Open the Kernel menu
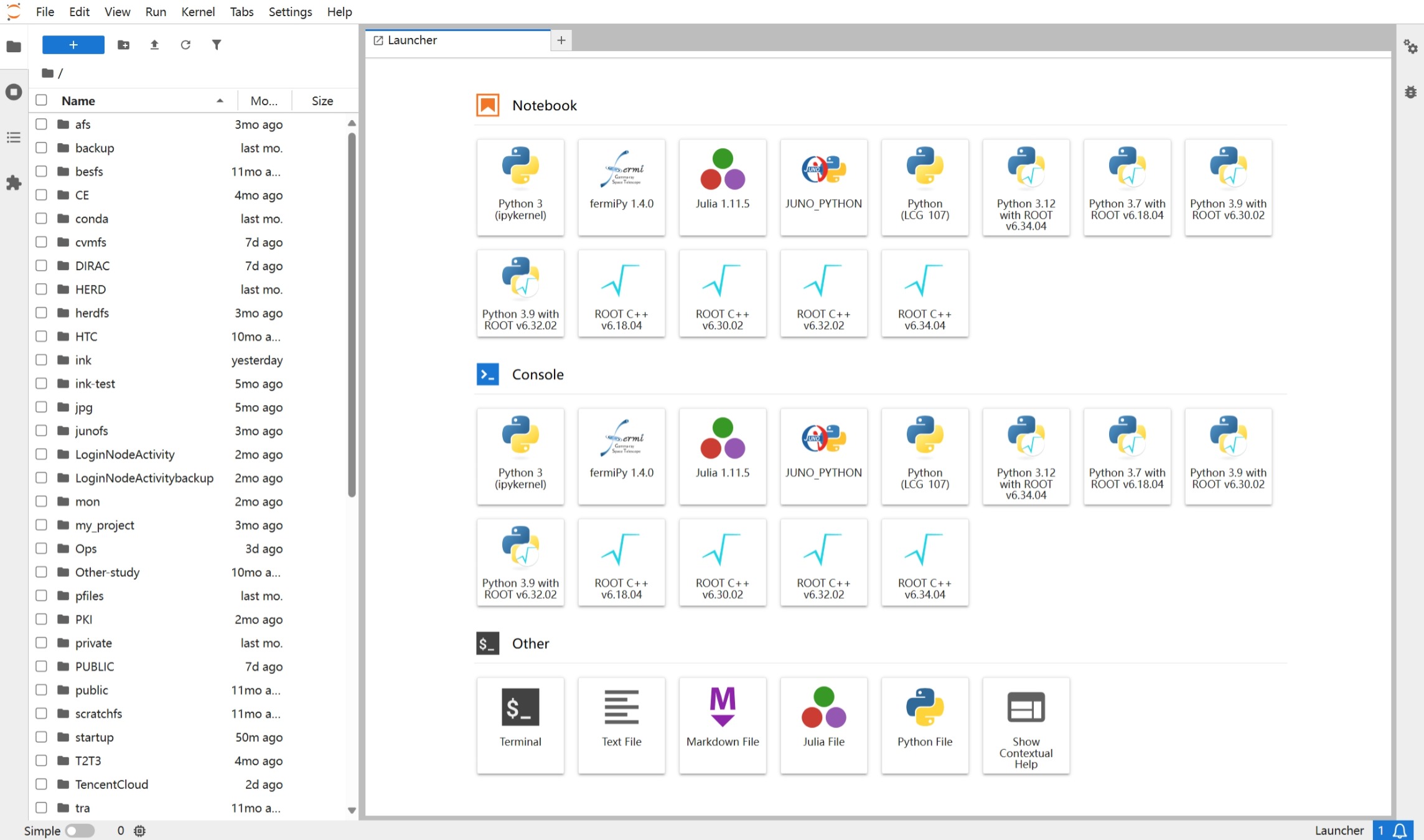The width and height of the screenshot is (1424, 840). pyautogui.click(x=198, y=12)
